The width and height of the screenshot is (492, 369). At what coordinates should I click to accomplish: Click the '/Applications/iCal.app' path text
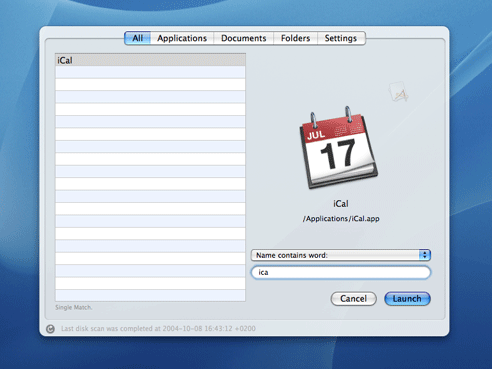point(341,219)
